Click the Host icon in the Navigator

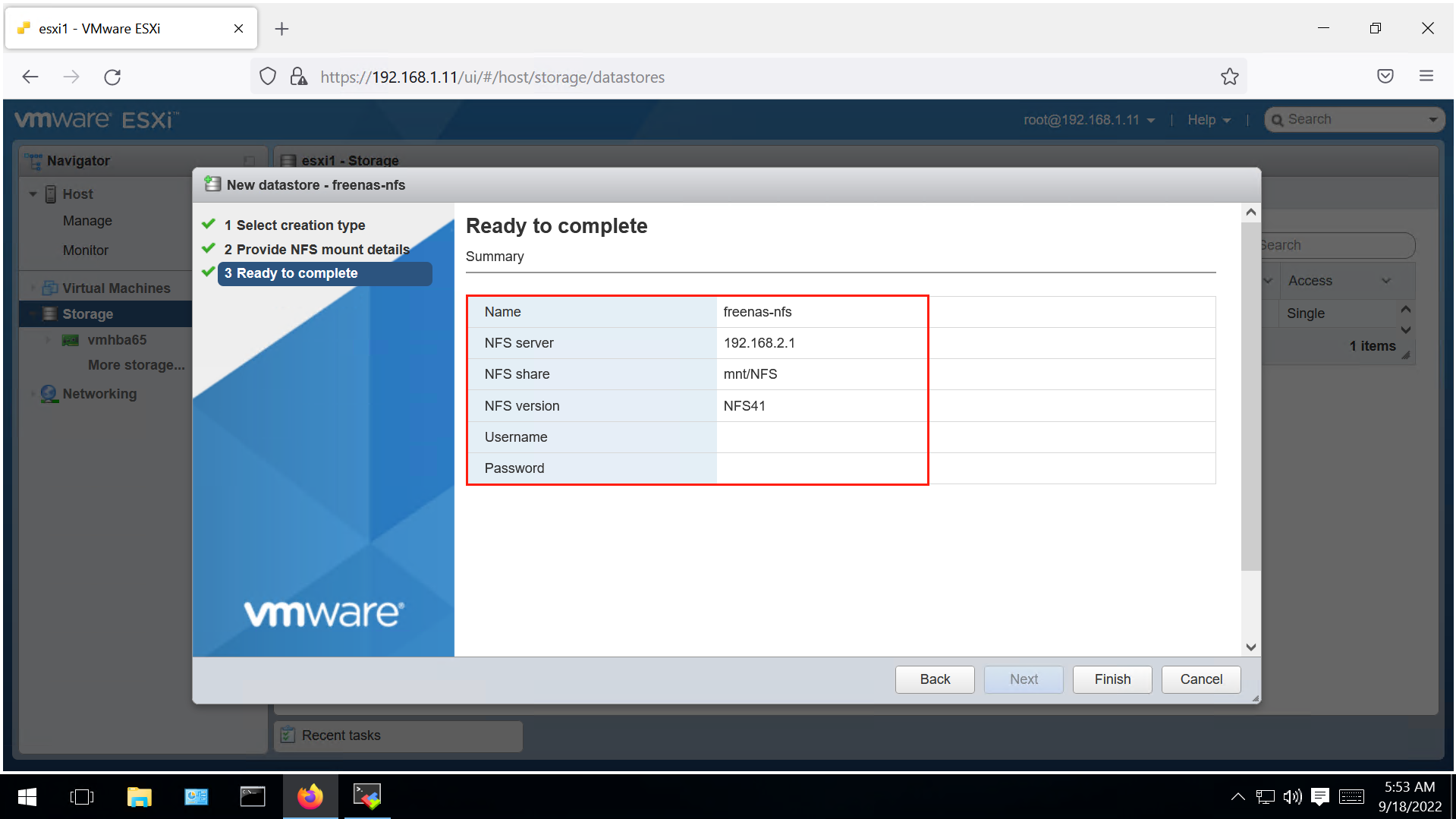[x=50, y=194]
